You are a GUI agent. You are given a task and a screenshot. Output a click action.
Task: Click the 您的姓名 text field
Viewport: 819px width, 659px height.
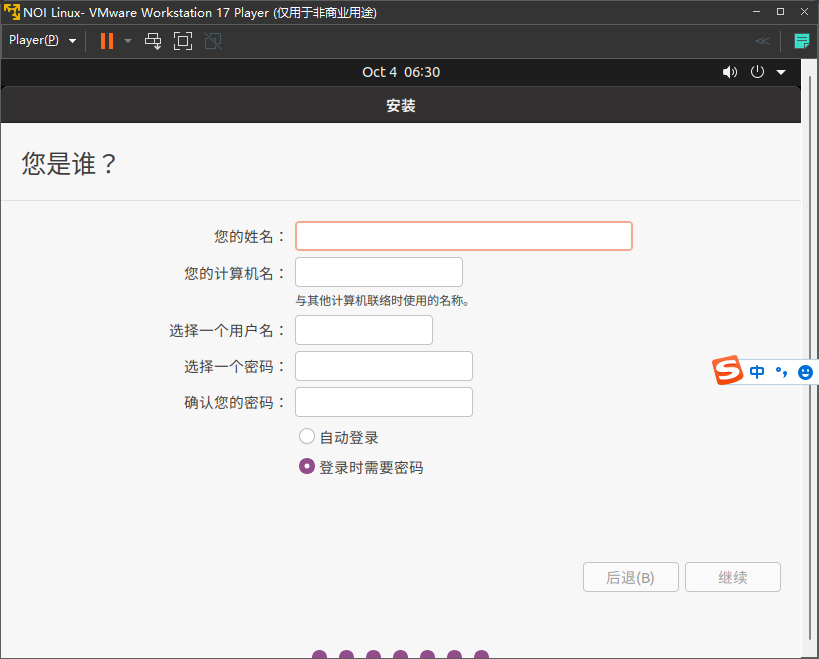point(463,236)
